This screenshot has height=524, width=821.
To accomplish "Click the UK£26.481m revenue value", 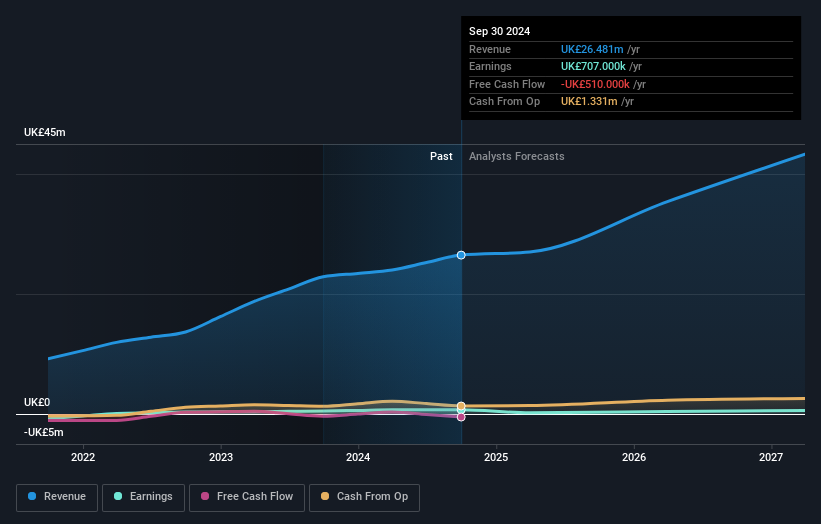I will point(592,49).
